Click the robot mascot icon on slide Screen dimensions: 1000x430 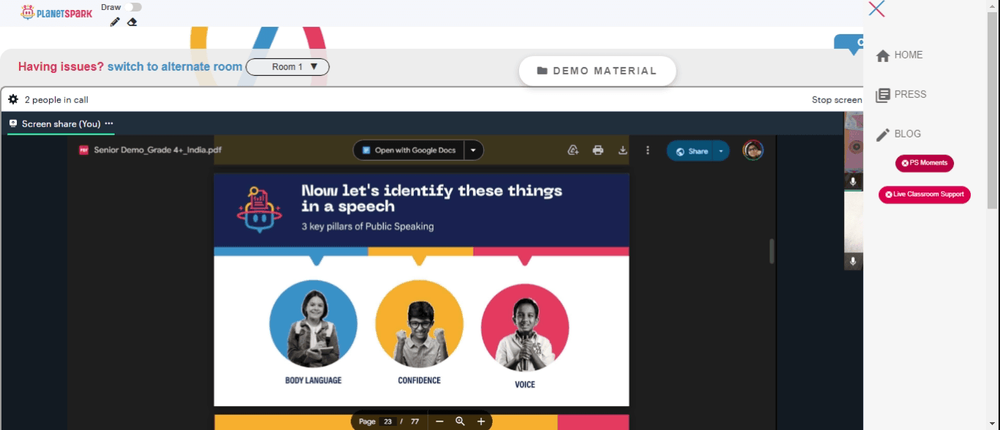pyautogui.click(x=259, y=210)
